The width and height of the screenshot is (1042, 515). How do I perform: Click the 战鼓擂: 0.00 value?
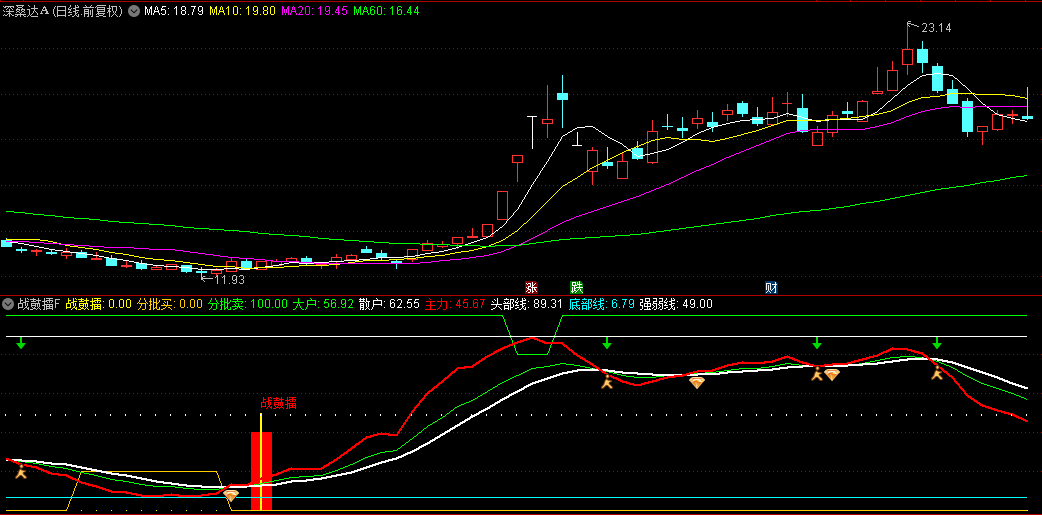point(99,304)
